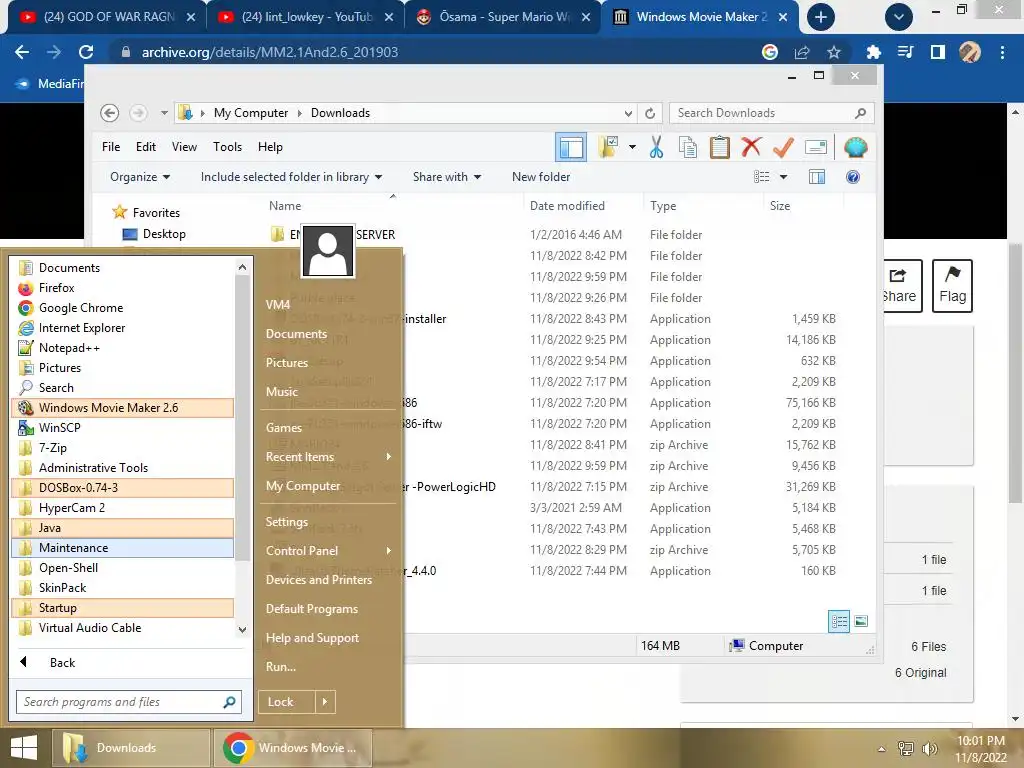
Task: Toggle the navigation pane toolbar button
Action: point(571,147)
